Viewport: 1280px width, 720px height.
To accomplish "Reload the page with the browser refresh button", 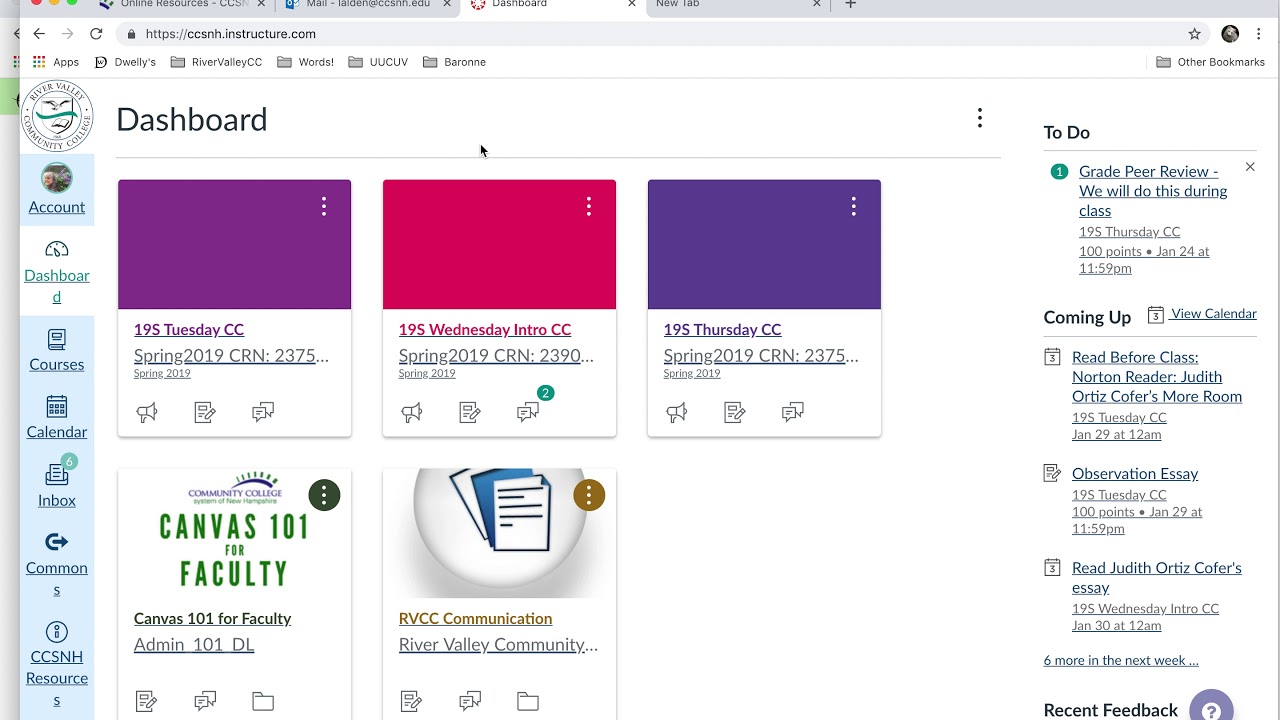I will pos(96,34).
